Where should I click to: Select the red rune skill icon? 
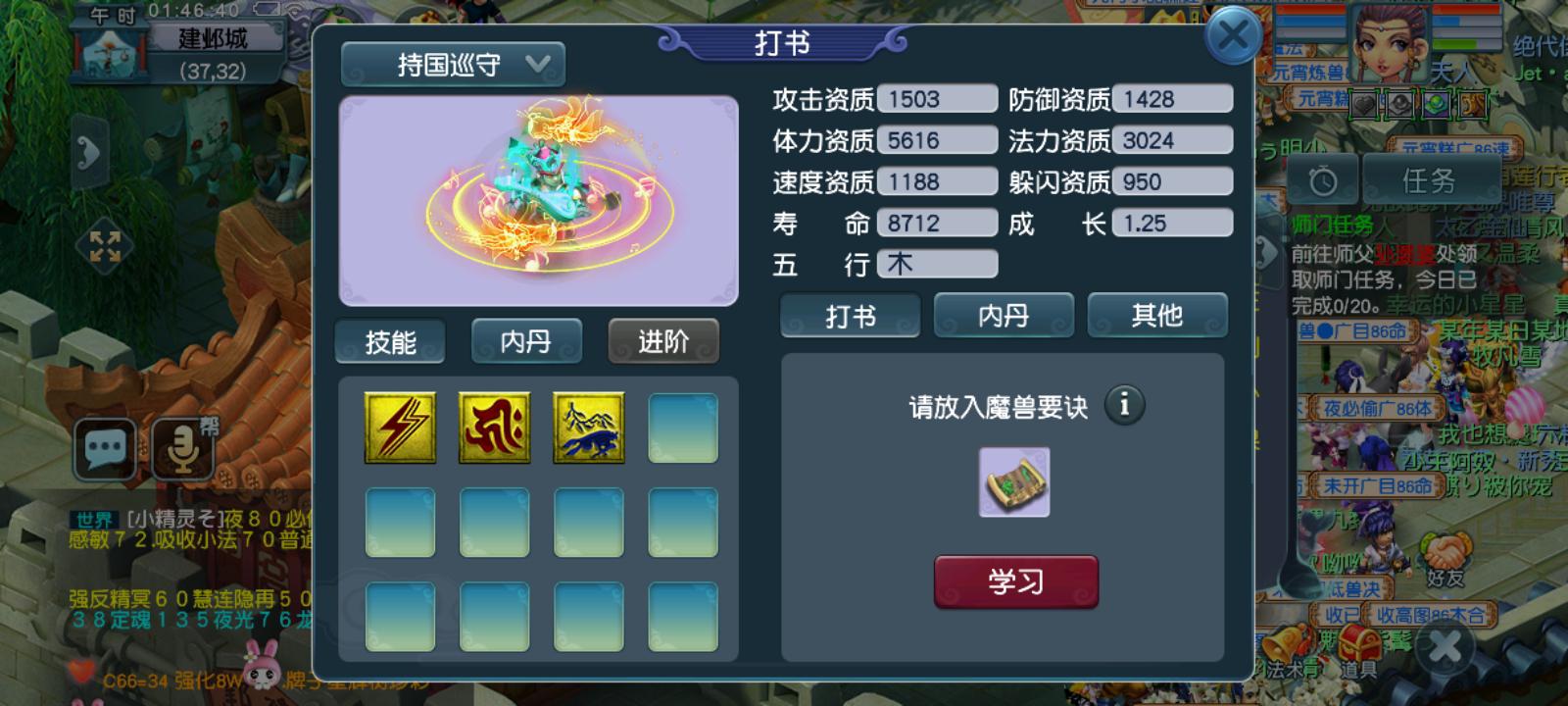click(495, 428)
